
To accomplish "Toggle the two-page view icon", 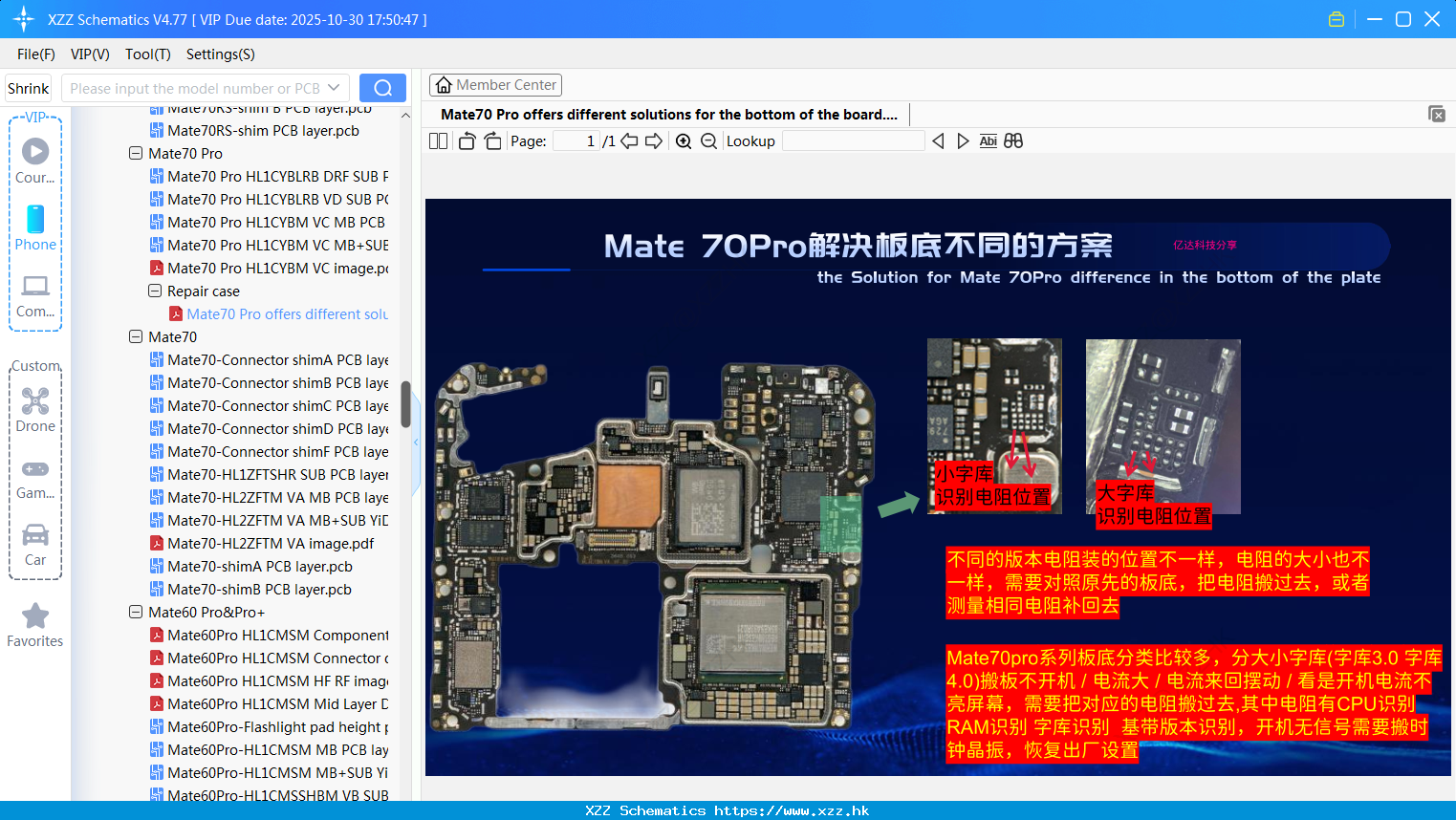I will [x=438, y=141].
